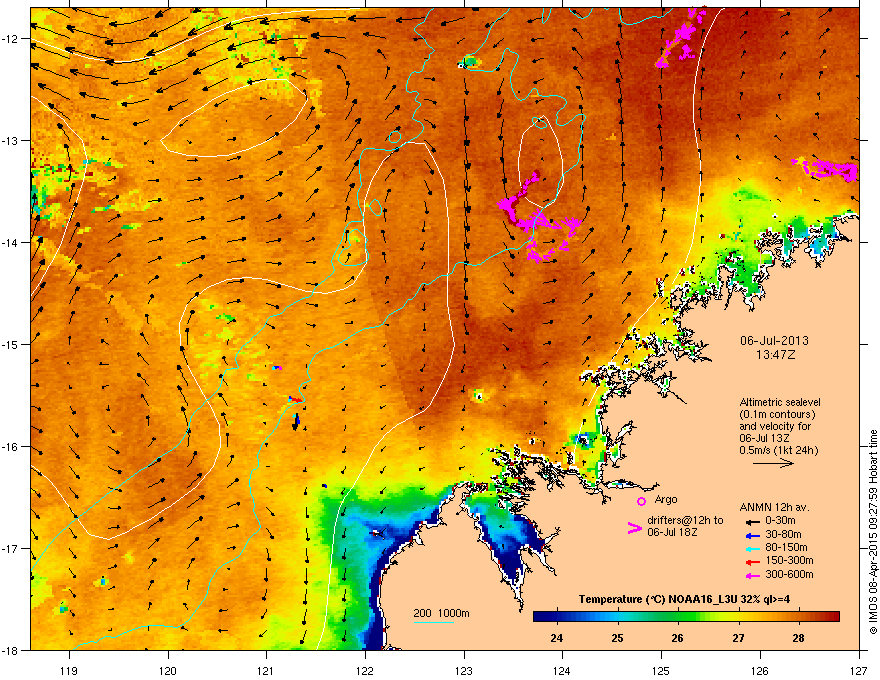Click the magenta Argo circle legend symbol
The width and height of the screenshot is (880, 680).
click(x=641, y=501)
